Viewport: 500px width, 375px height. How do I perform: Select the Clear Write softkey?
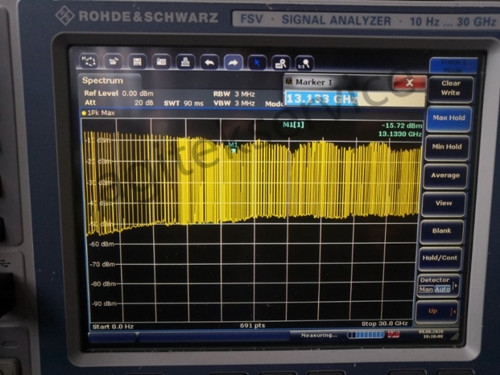pos(451,89)
